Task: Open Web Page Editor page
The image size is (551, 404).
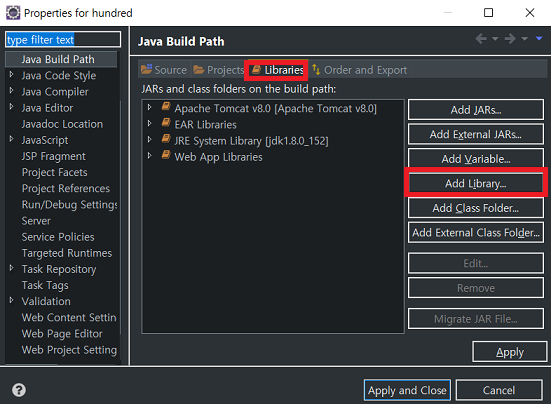Action: pos(62,334)
